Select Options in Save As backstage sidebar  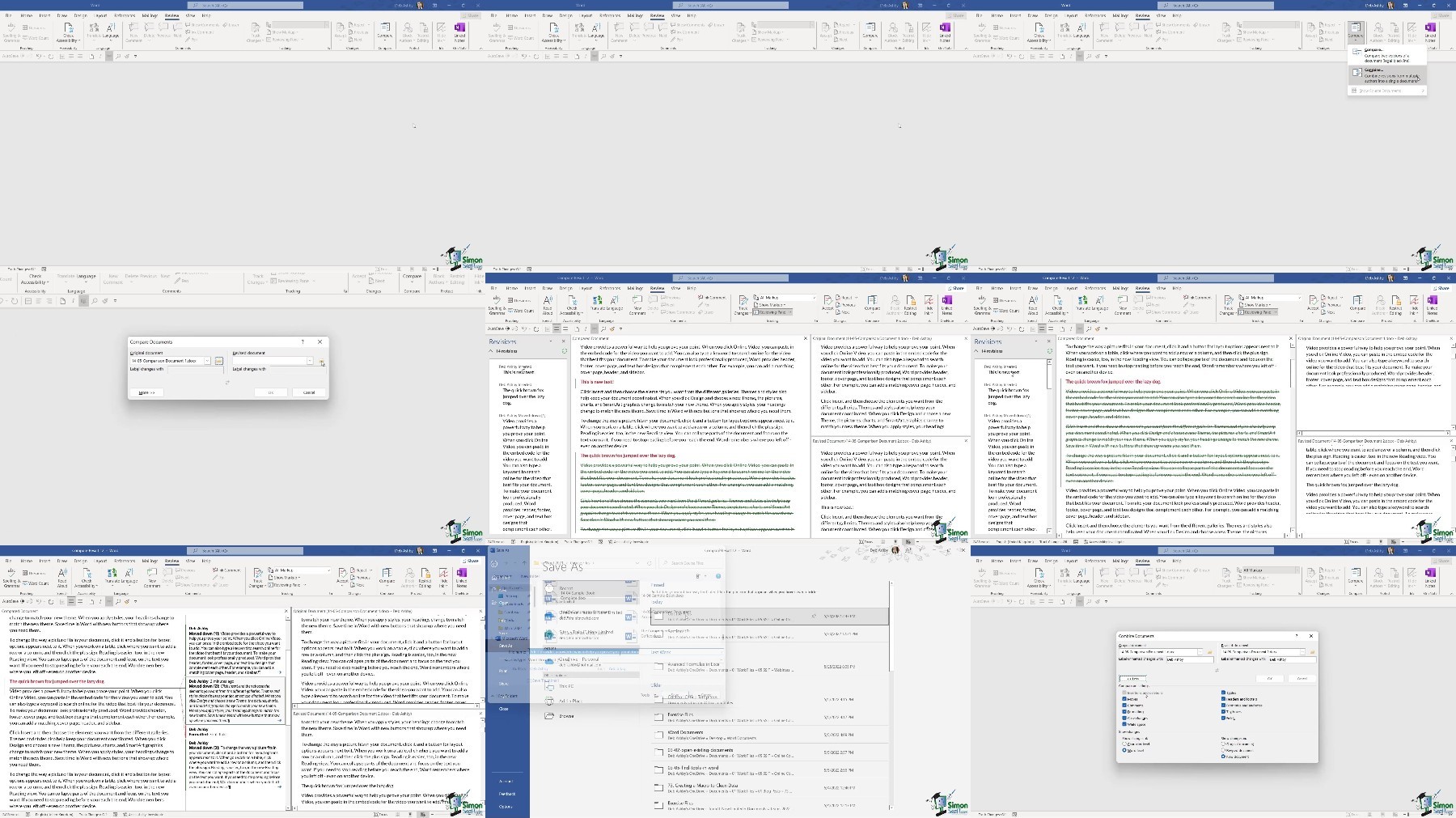(x=506, y=807)
